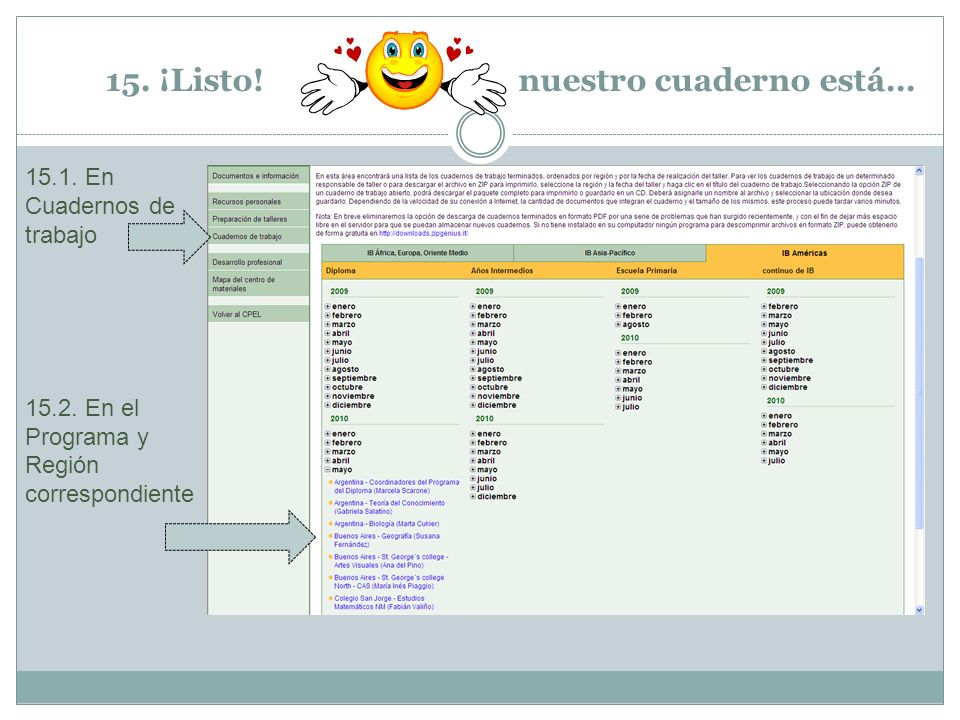Expand septiembre 2009 under continuo de IB

click(x=763, y=360)
